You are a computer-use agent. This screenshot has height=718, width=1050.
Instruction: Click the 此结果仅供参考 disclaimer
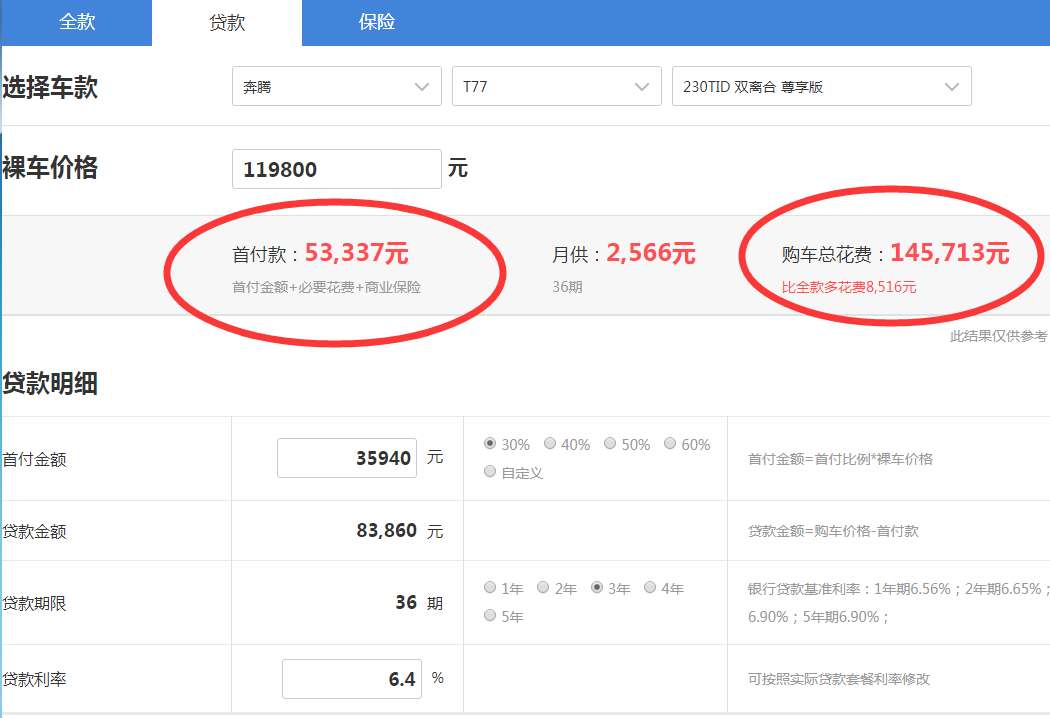tap(998, 336)
